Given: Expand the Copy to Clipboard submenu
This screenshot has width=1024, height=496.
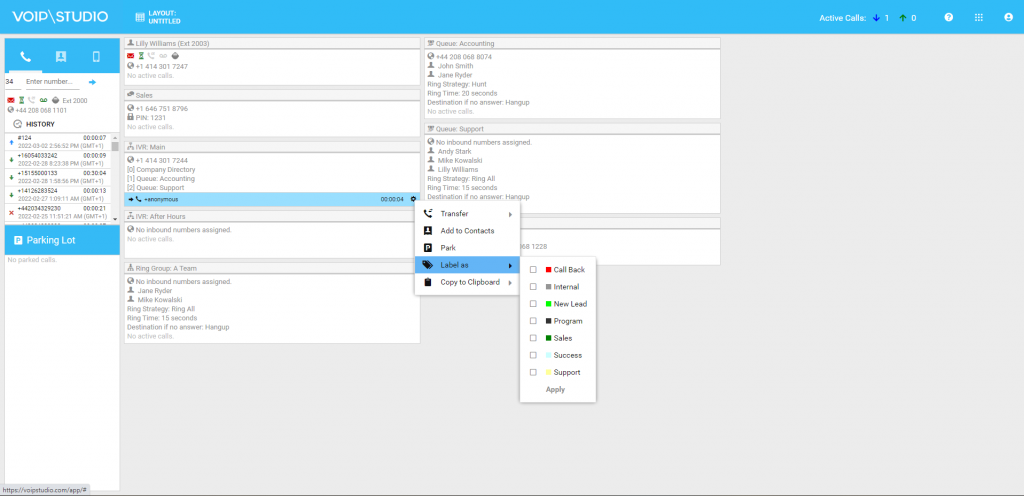Looking at the screenshot, I should click(x=467, y=282).
